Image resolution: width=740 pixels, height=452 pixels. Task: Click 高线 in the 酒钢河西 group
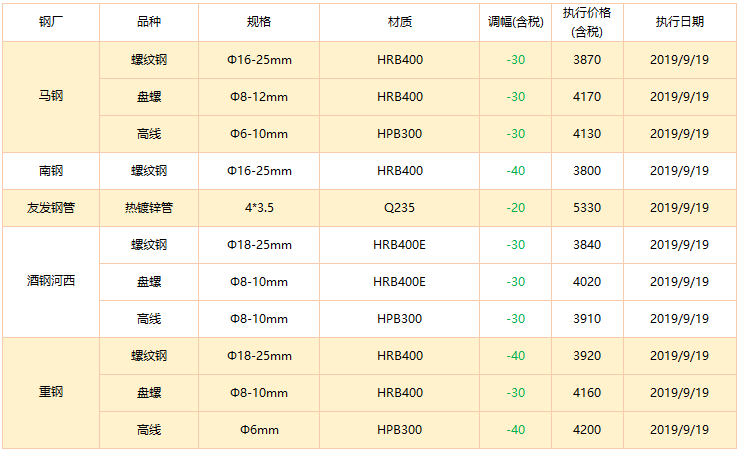[x=149, y=319]
